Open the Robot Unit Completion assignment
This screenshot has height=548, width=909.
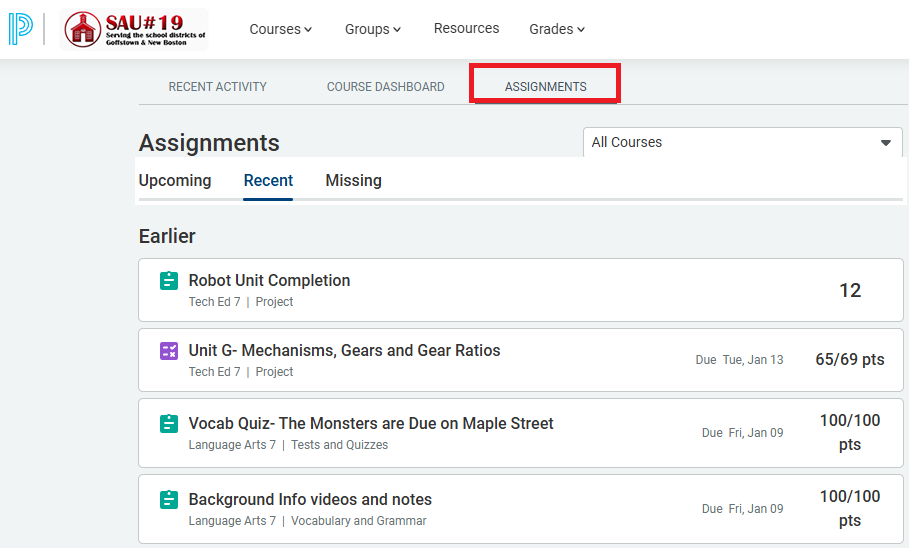269,281
